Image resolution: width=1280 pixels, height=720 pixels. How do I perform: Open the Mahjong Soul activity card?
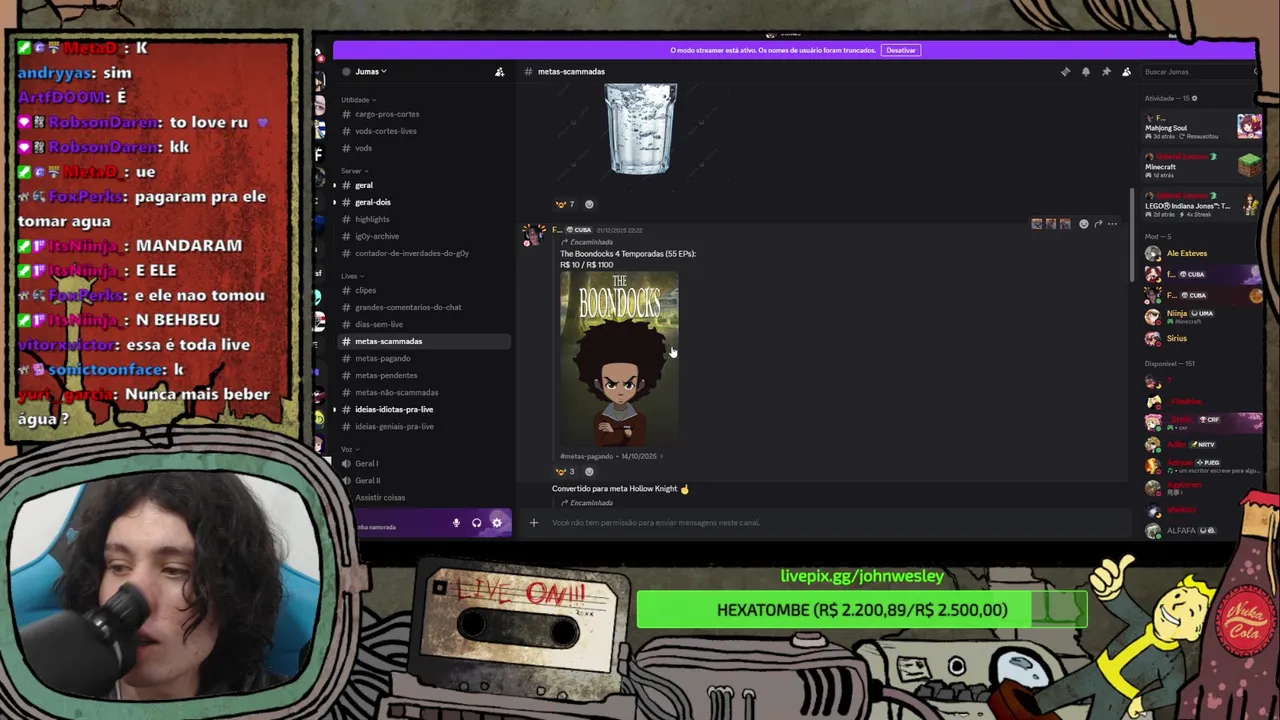[x=1203, y=126]
